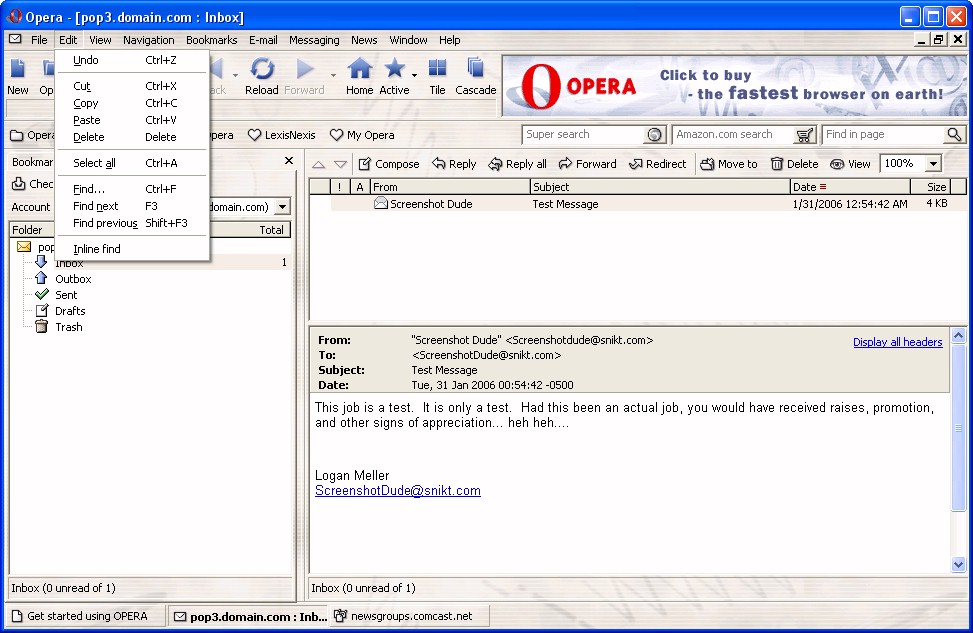The width and height of the screenshot is (973, 633).
Task: Sort messages by the Size column
Action: click(930, 187)
